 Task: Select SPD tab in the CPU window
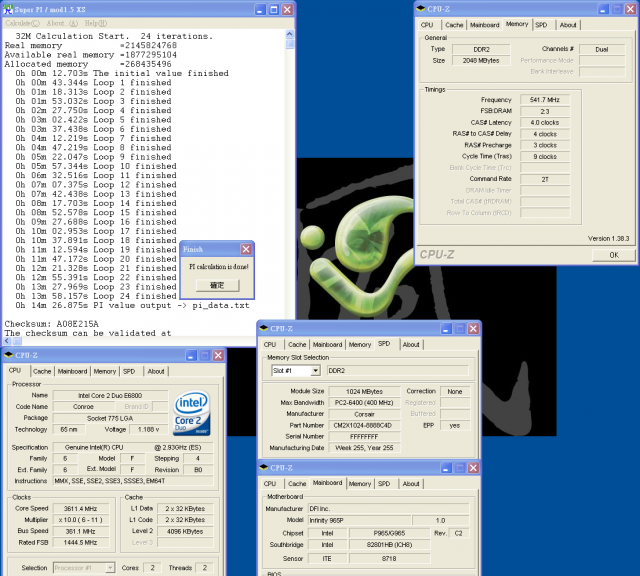point(129,371)
